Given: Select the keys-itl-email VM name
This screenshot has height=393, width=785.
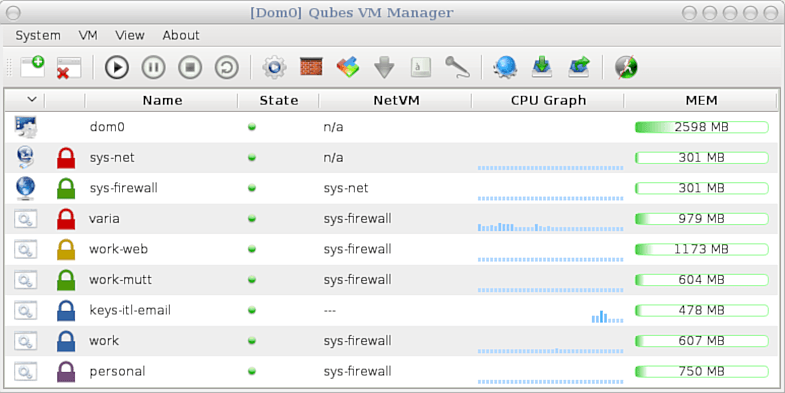Looking at the screenshot, I should click(x=130, y=310).
